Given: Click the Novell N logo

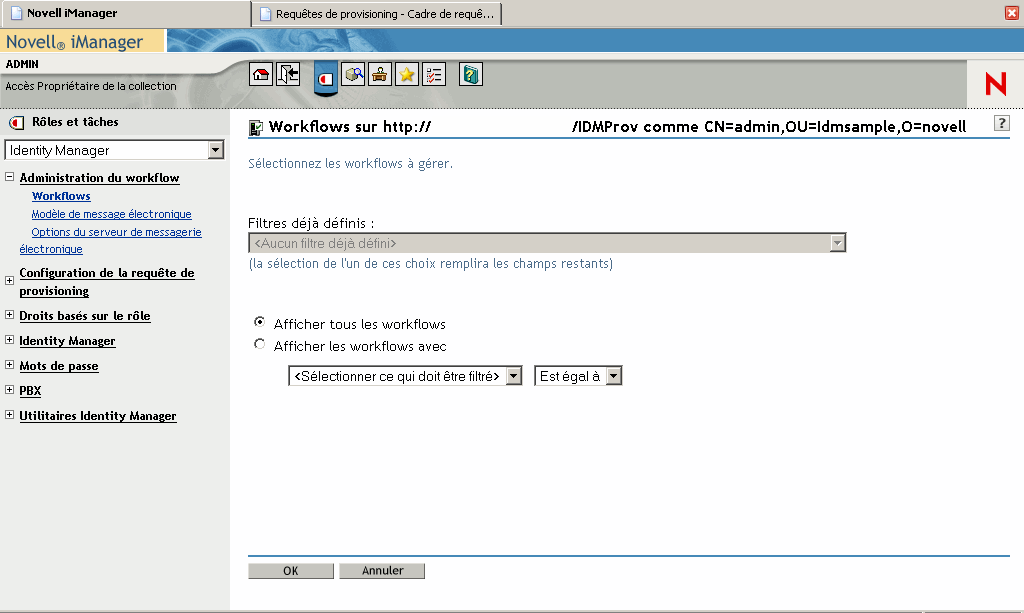Looking at the screenshot, I should pos(995,84).
